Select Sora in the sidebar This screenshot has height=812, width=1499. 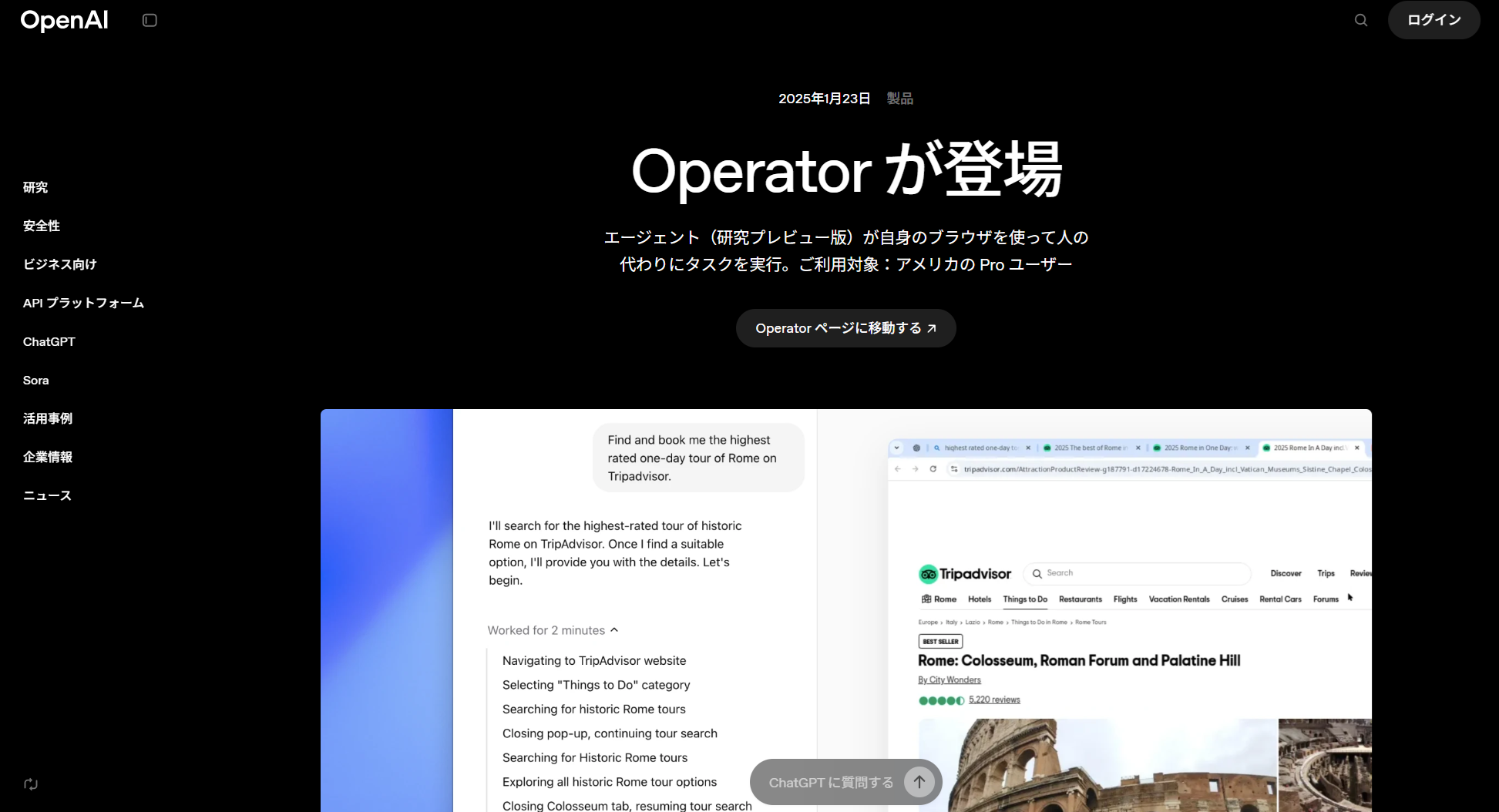[x=36, y=380]
